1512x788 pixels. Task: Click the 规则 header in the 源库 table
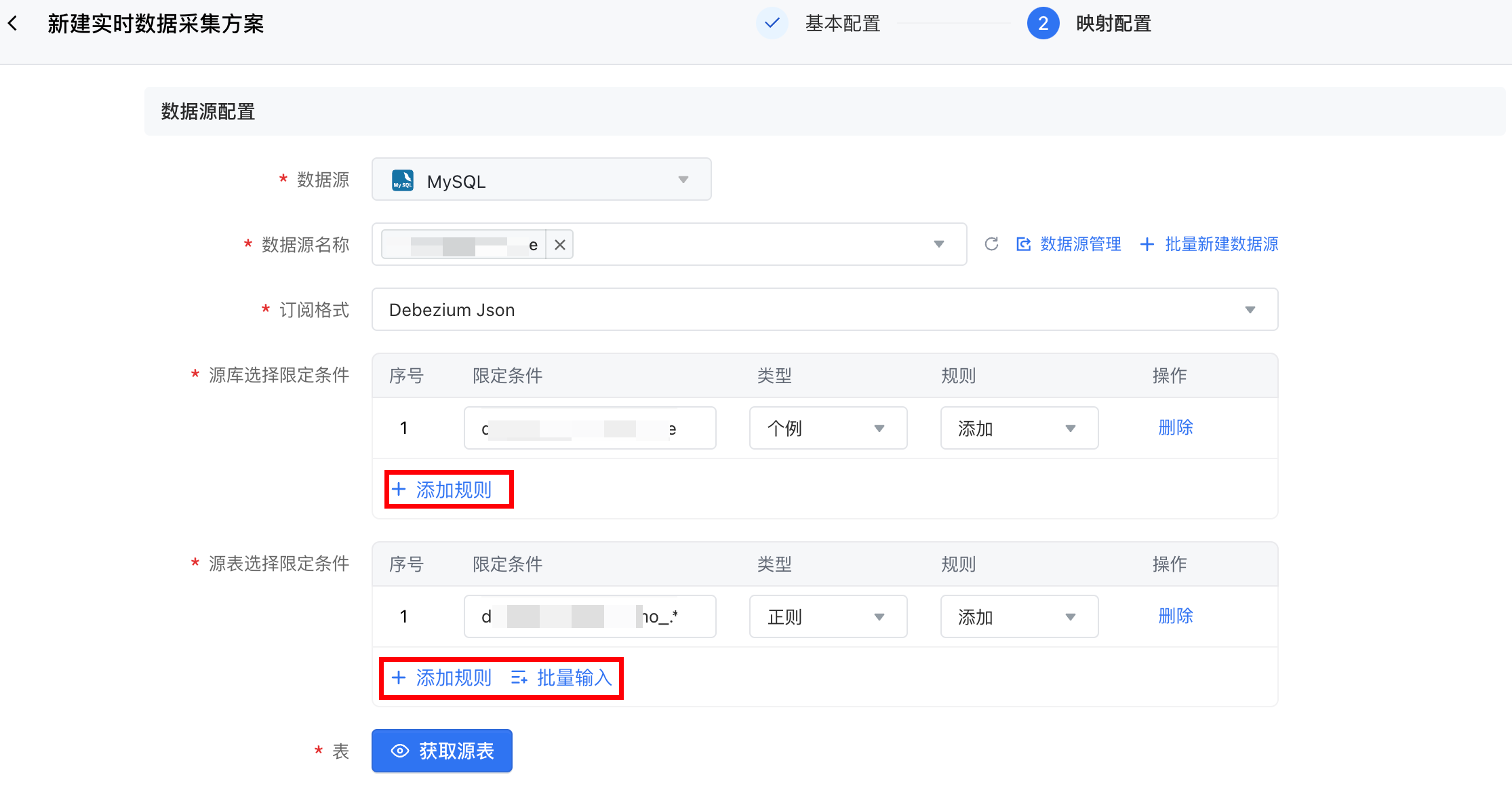(x=959, y=376)
